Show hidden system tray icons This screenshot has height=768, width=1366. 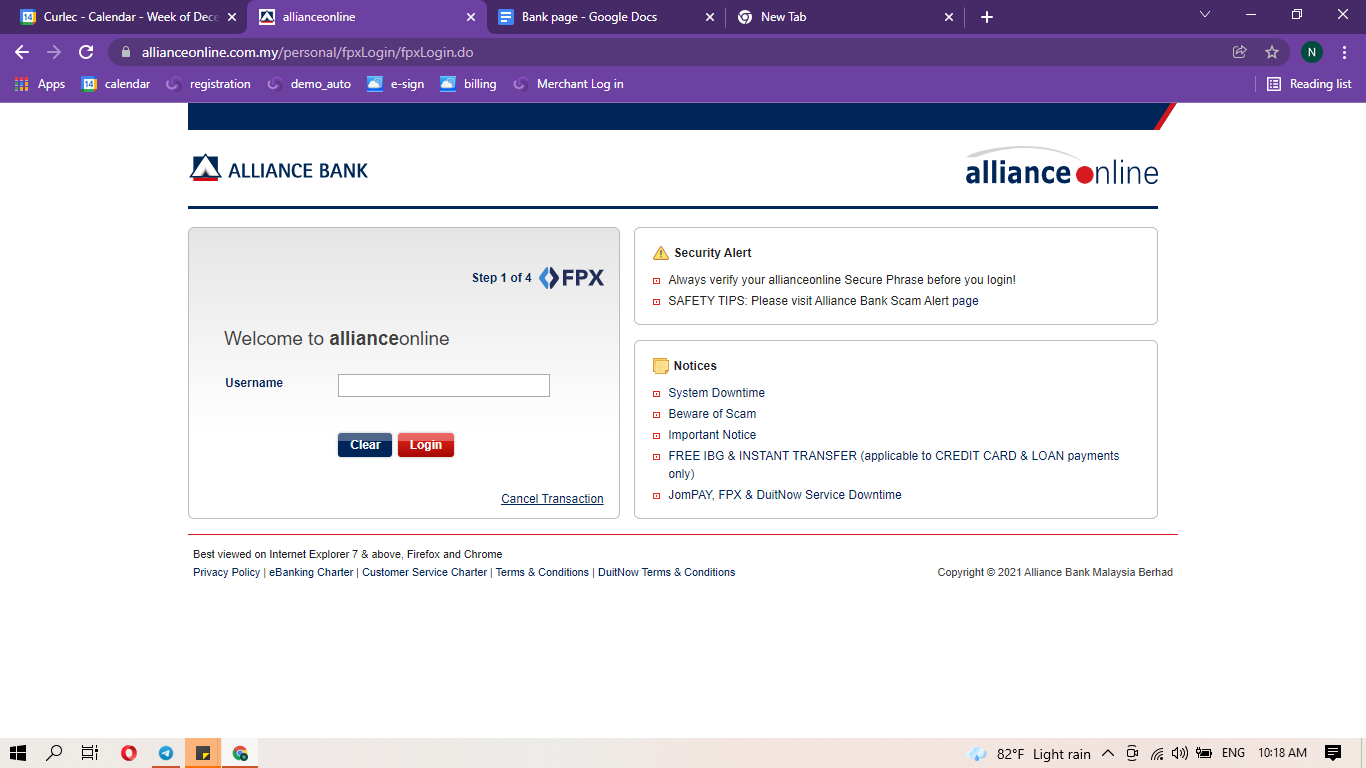(x=1108, y=753)
